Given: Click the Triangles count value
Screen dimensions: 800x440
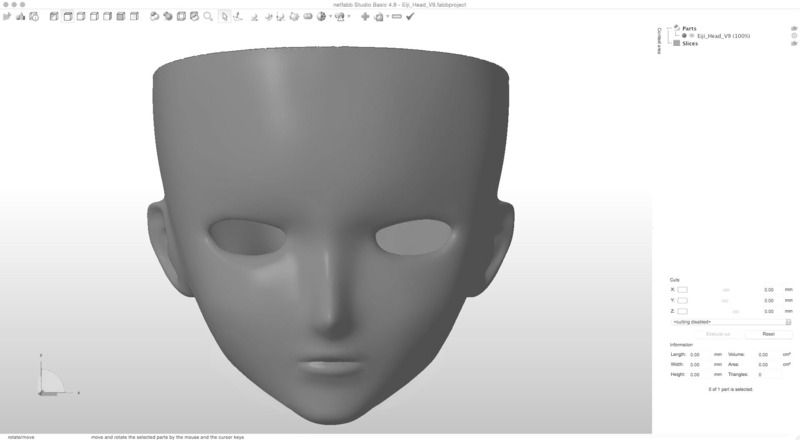Looking at the screenshot, I should [760, 375].
